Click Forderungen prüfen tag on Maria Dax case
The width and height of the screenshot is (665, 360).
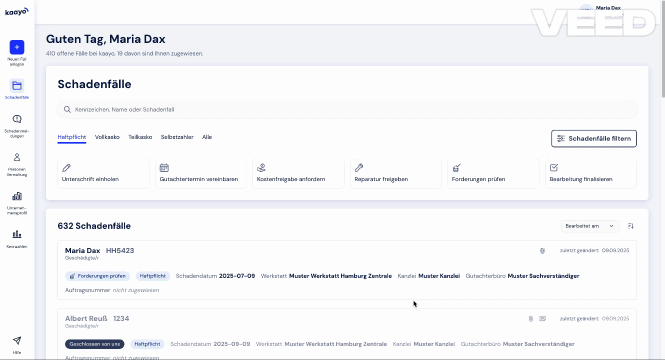tap(98, 276)
